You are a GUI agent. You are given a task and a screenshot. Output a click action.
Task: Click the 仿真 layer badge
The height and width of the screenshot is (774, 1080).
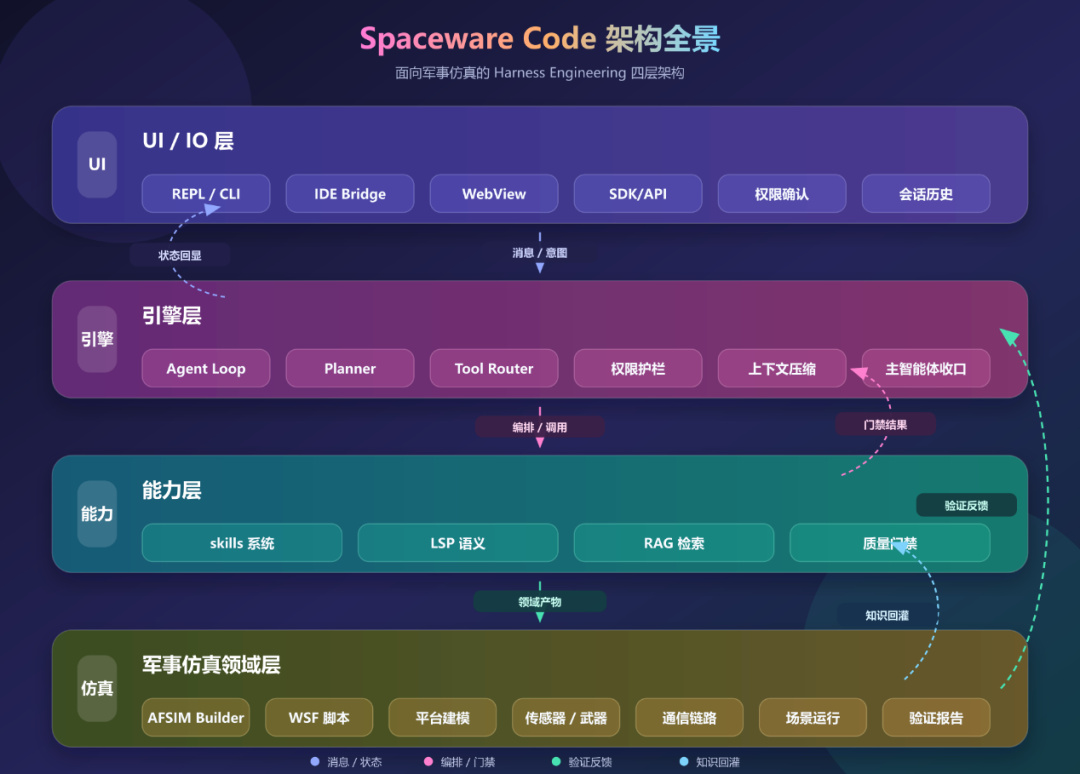(97, 689)
